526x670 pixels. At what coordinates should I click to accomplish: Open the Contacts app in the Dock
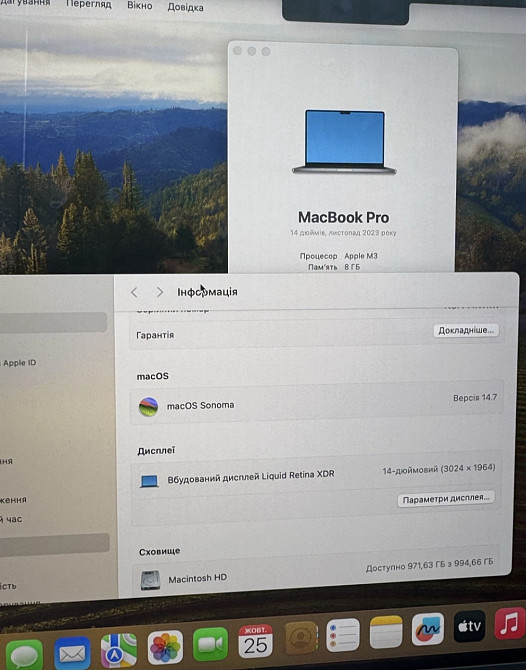pos(301,638)
